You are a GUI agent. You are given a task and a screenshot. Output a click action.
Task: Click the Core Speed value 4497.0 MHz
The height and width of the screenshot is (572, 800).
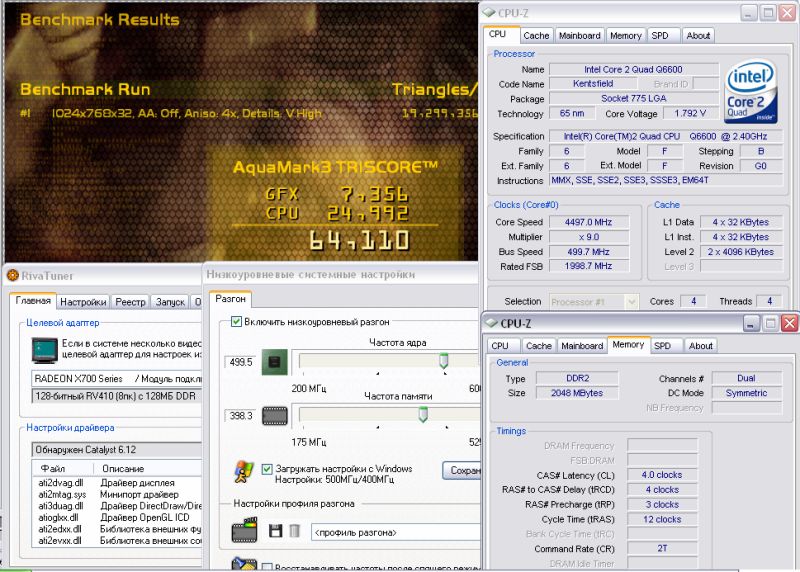pyautogui.click(x=589, y=222)
